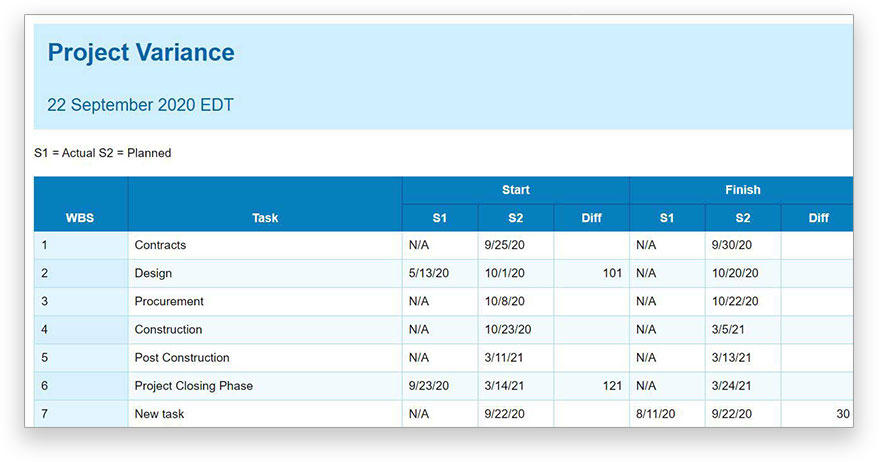Click the "S1 = Actual S2 = Planned" legend
Viewport: 878px width, 462px height.
tap(102, 153)
